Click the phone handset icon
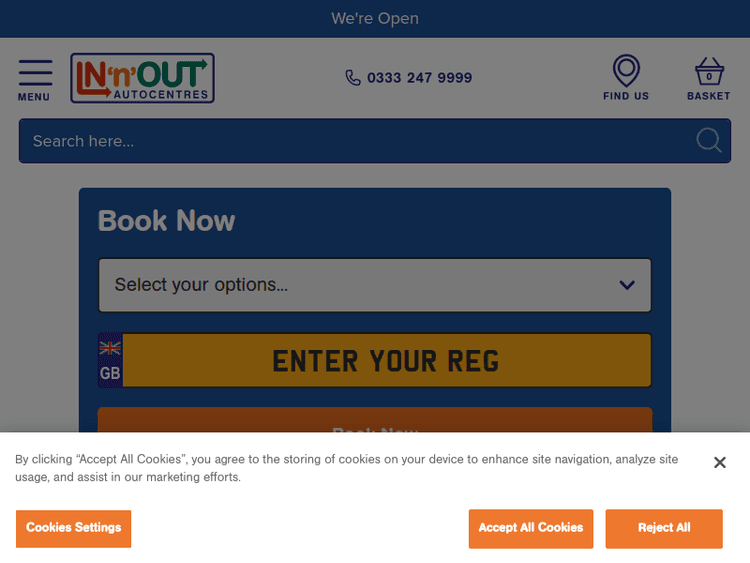750x563 pixels. [x=353, y=78]
